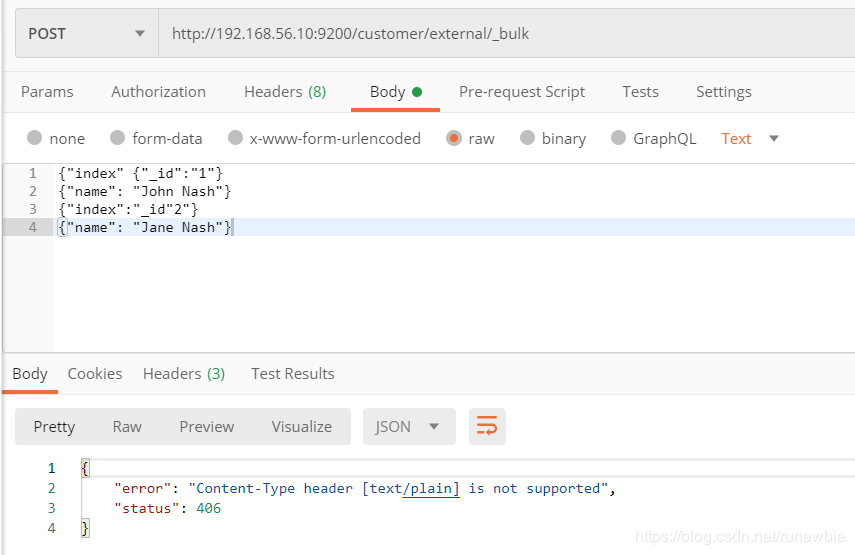855x555 pixels.
Task: Open the Settings tab
Action: [x=724, y=92]
